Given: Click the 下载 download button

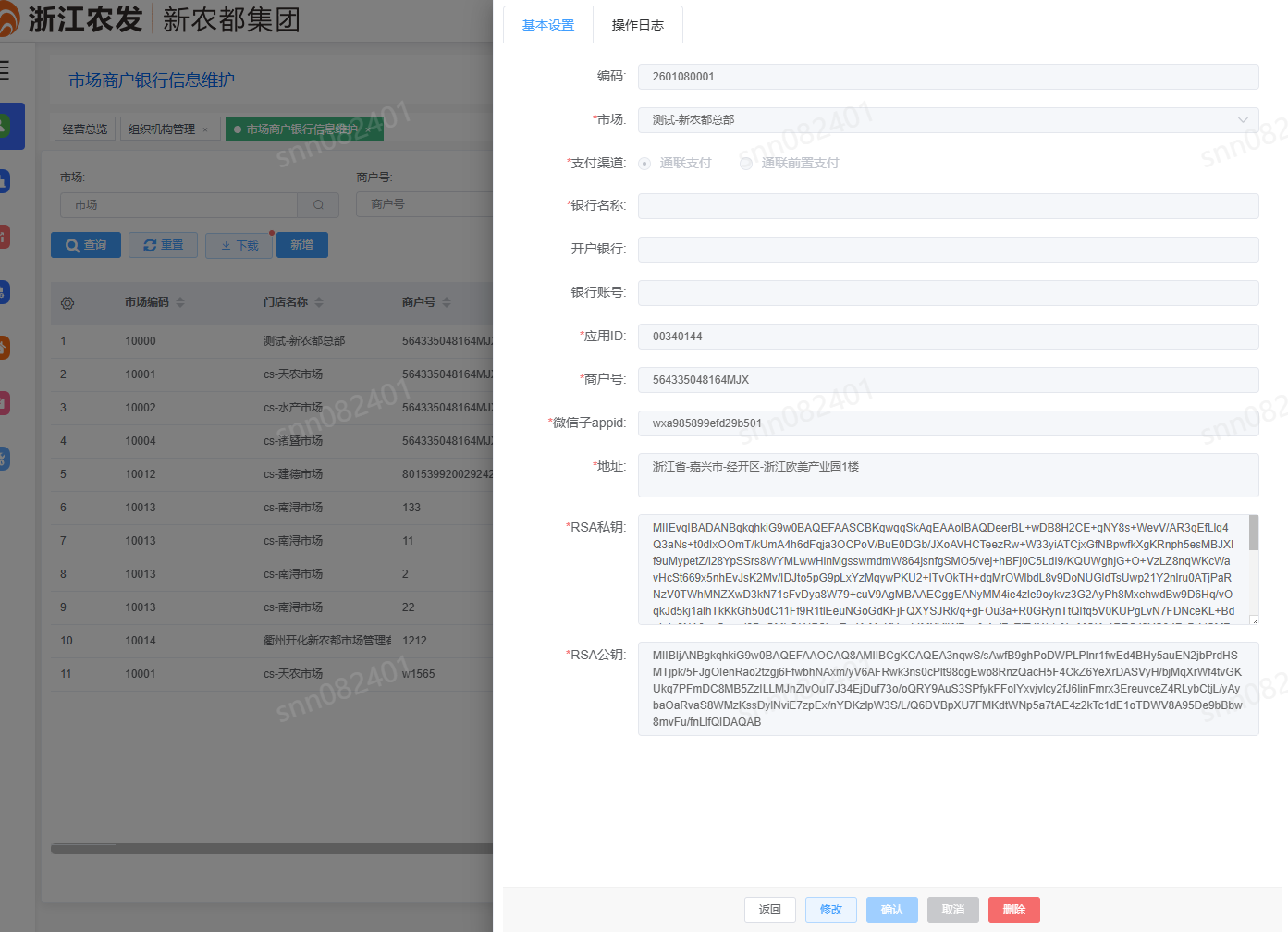Looking at the screenshot, I should coord(239,245).
